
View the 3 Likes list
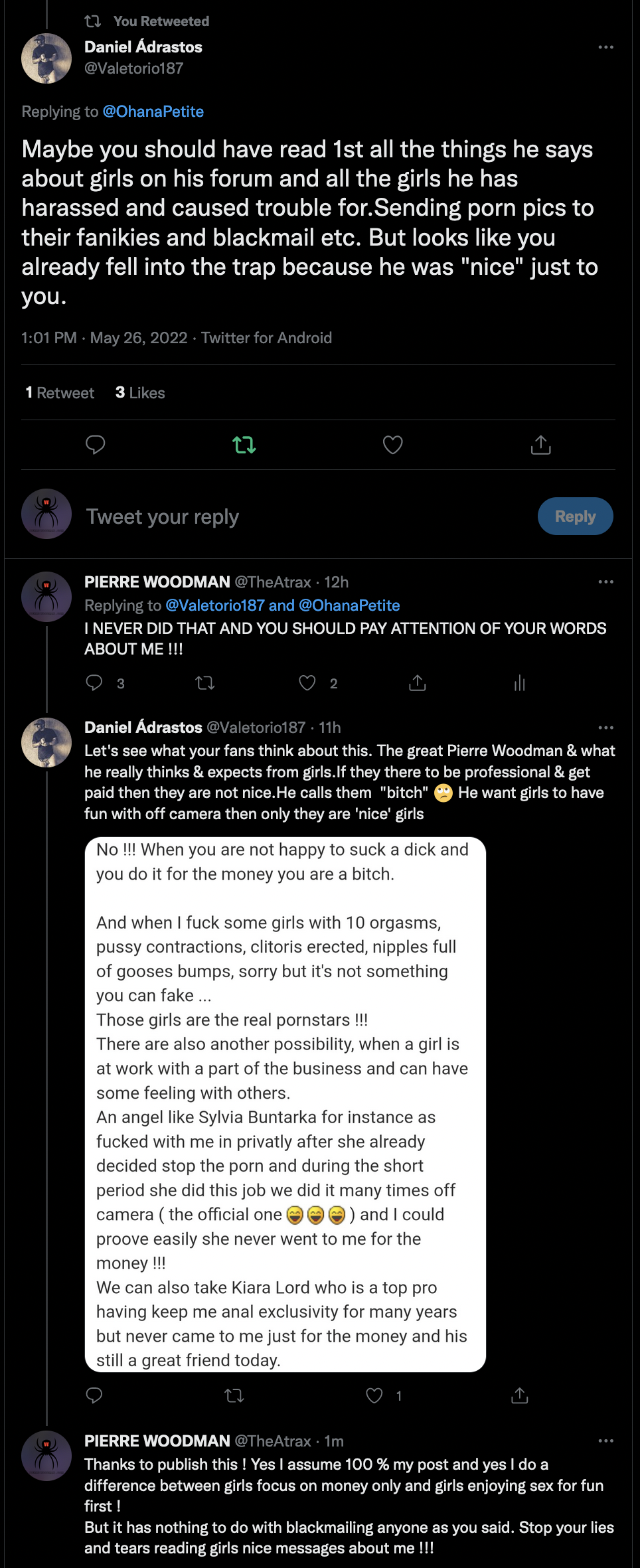tap(140, 393)
